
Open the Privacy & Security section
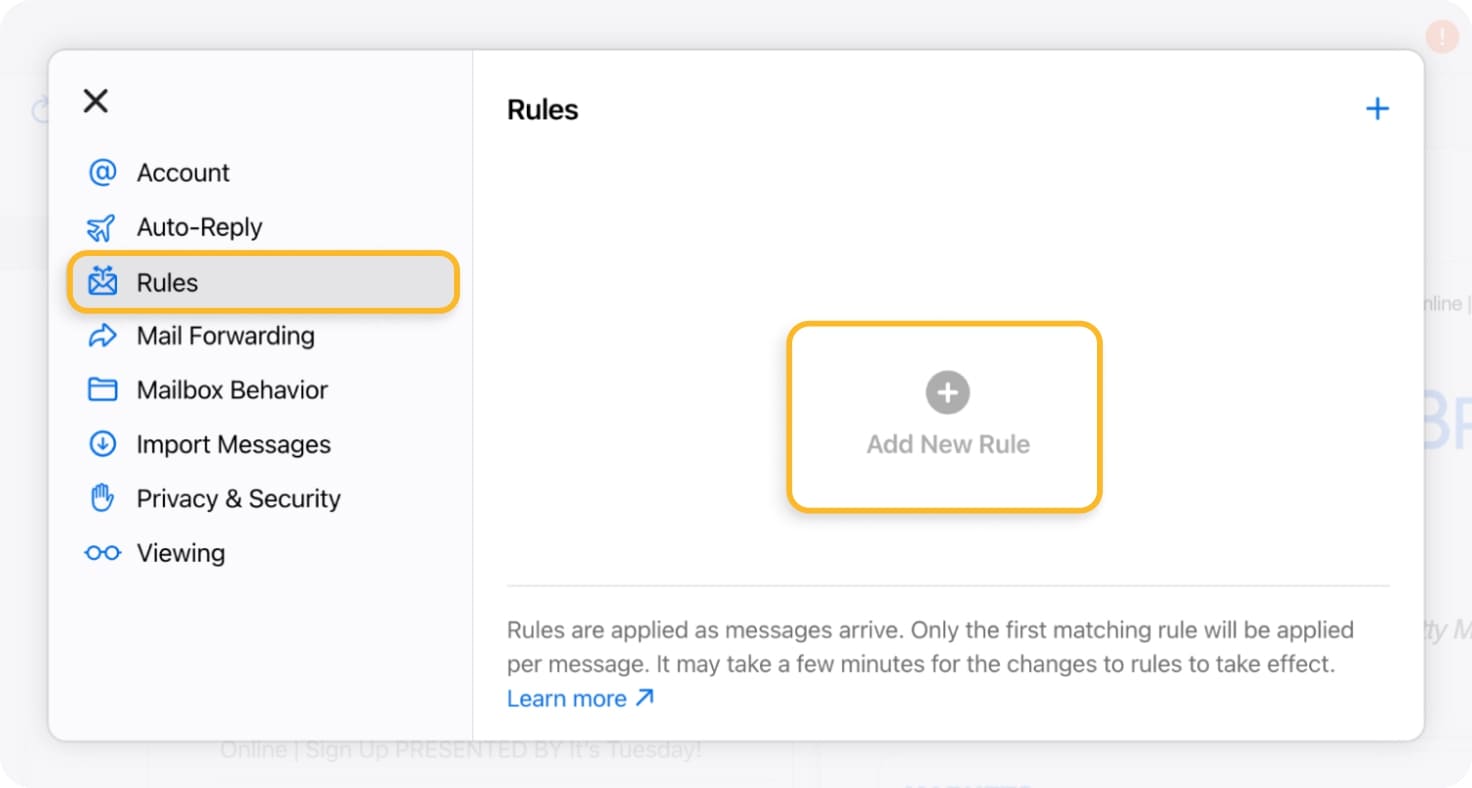coord(238,498)
